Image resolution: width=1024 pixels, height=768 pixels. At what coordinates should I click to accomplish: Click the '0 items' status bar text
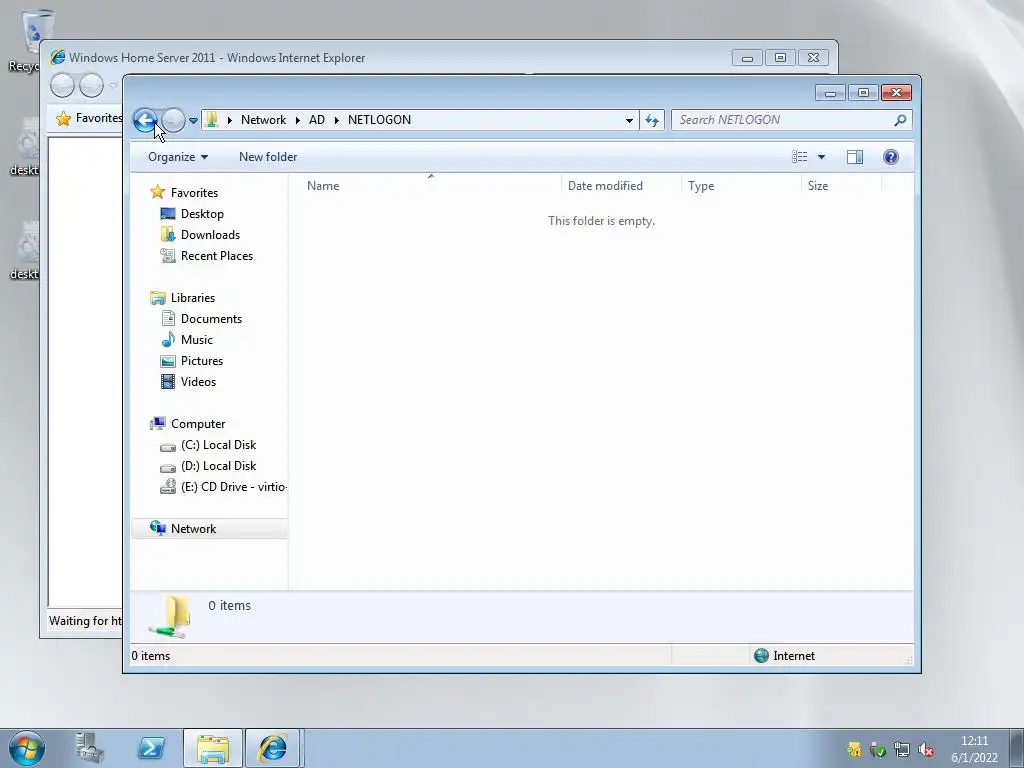(151, 656)
